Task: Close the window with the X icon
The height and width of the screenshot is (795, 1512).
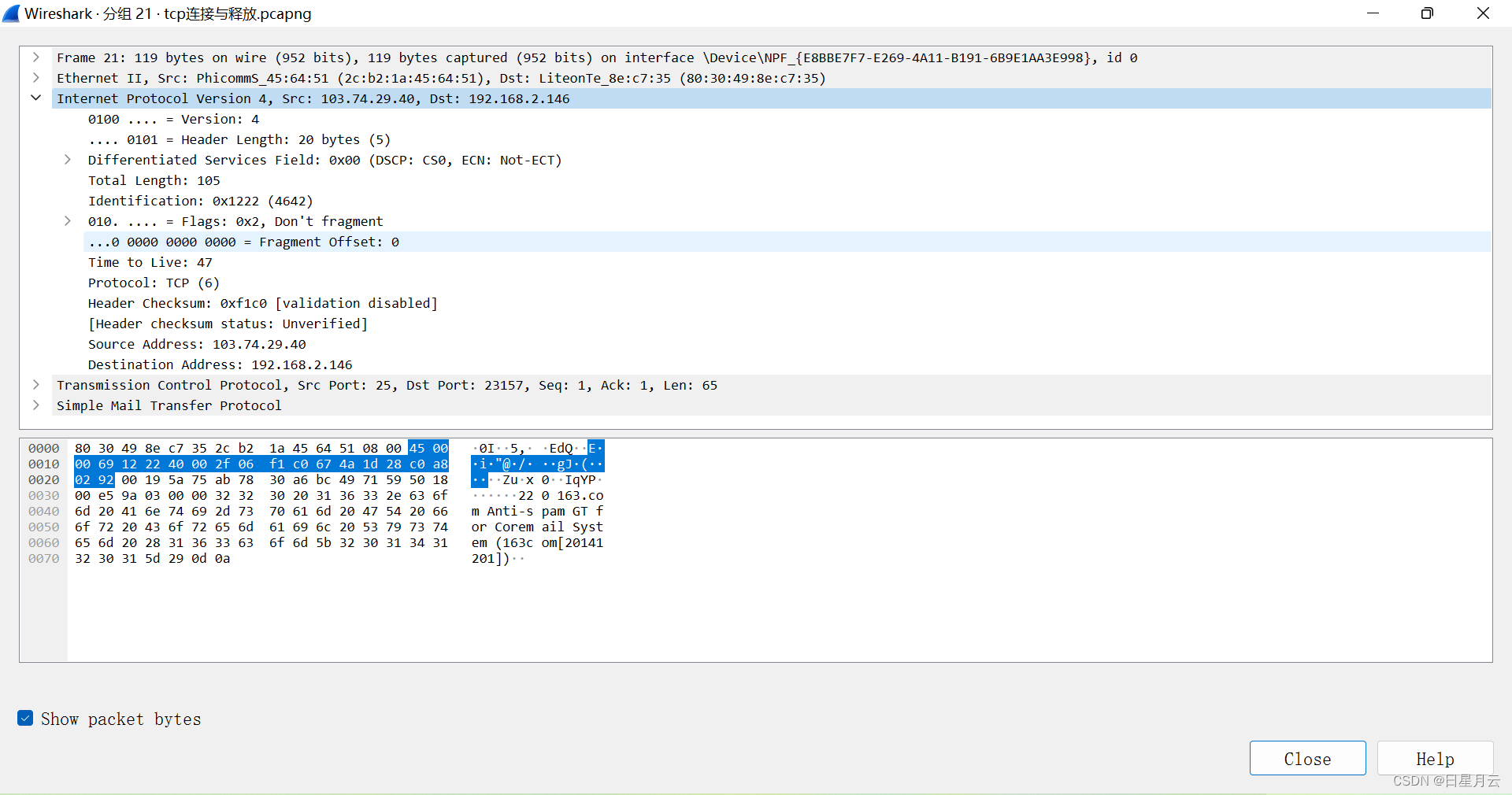Action: point(1483,13)
